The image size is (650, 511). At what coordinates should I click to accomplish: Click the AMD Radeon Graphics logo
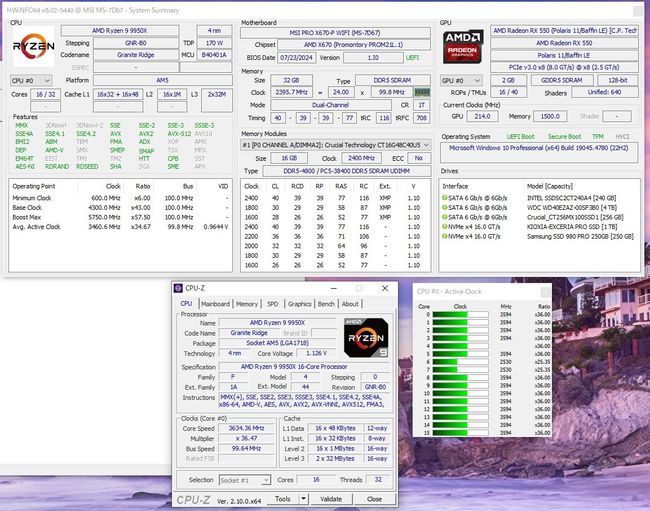[463, 46]
